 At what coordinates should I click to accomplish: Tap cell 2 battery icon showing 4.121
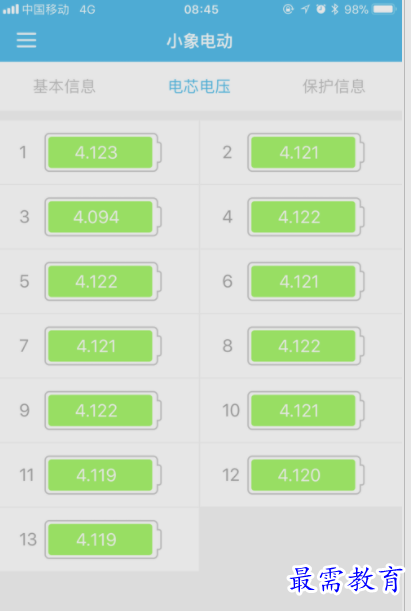306,152
